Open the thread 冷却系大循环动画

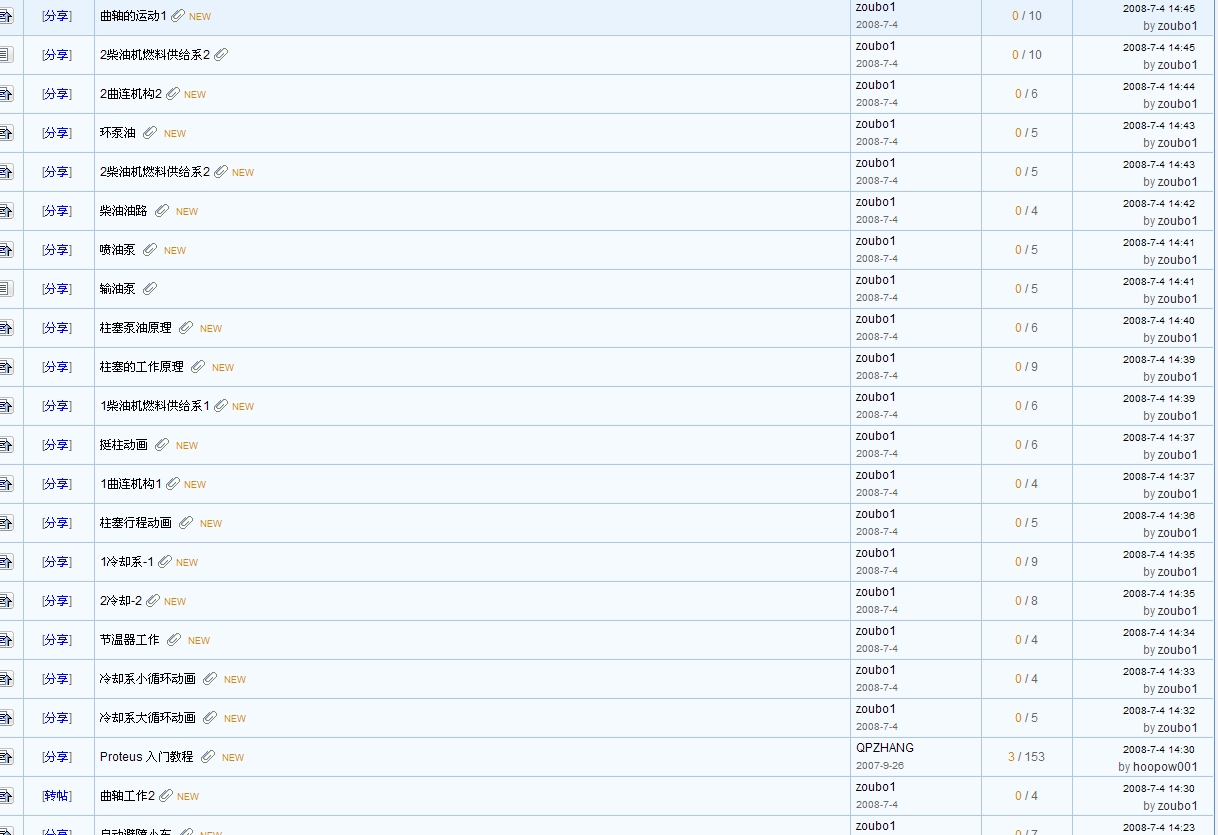(x=148, y=718)
